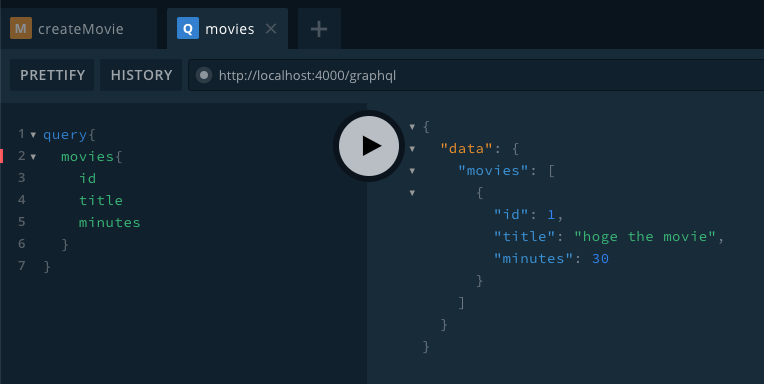The height and width of the screenshot is (384, 764).
Task: Click the "movies" key in response
Action: pos(494,170)
